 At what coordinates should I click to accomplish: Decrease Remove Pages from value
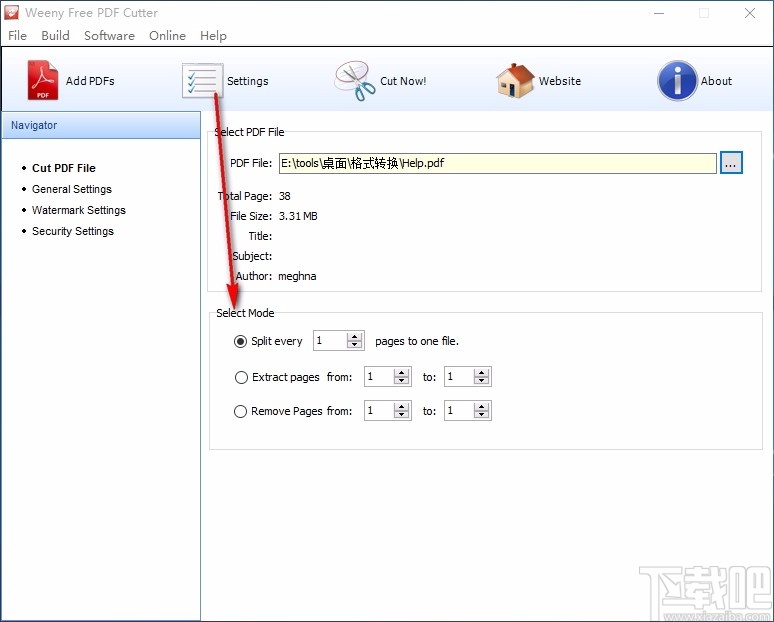pyautogui.click(x=401, y=414)
